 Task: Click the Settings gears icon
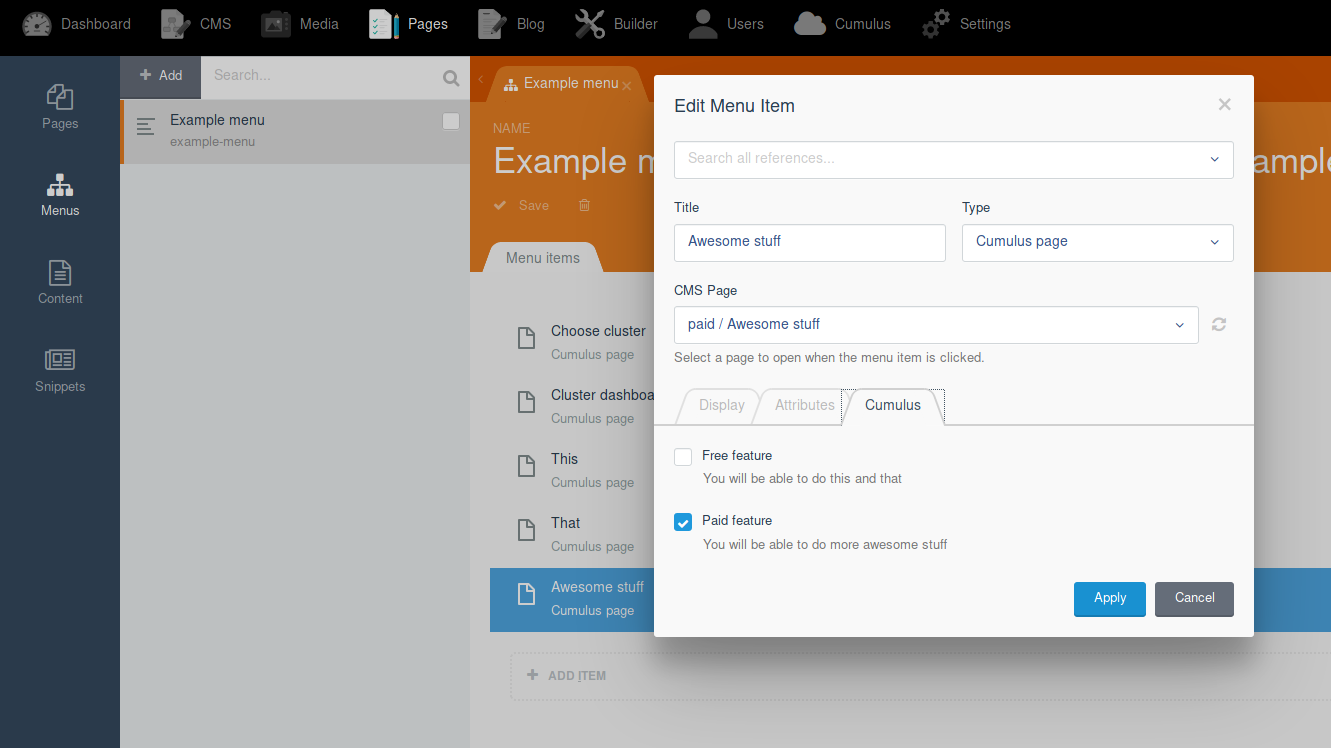pos(936,24)
